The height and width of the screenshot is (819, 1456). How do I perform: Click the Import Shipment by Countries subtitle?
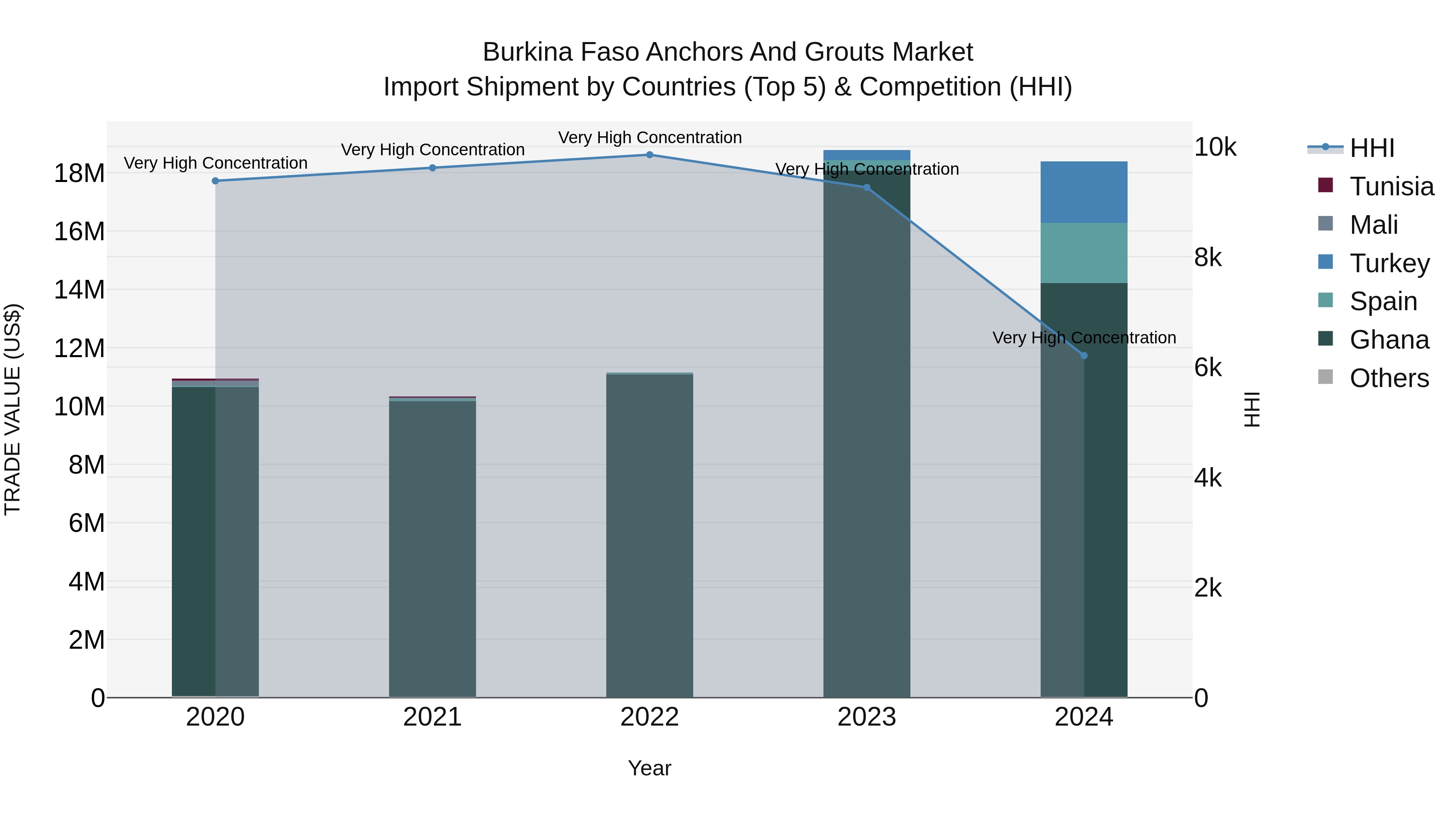point(728,87)
